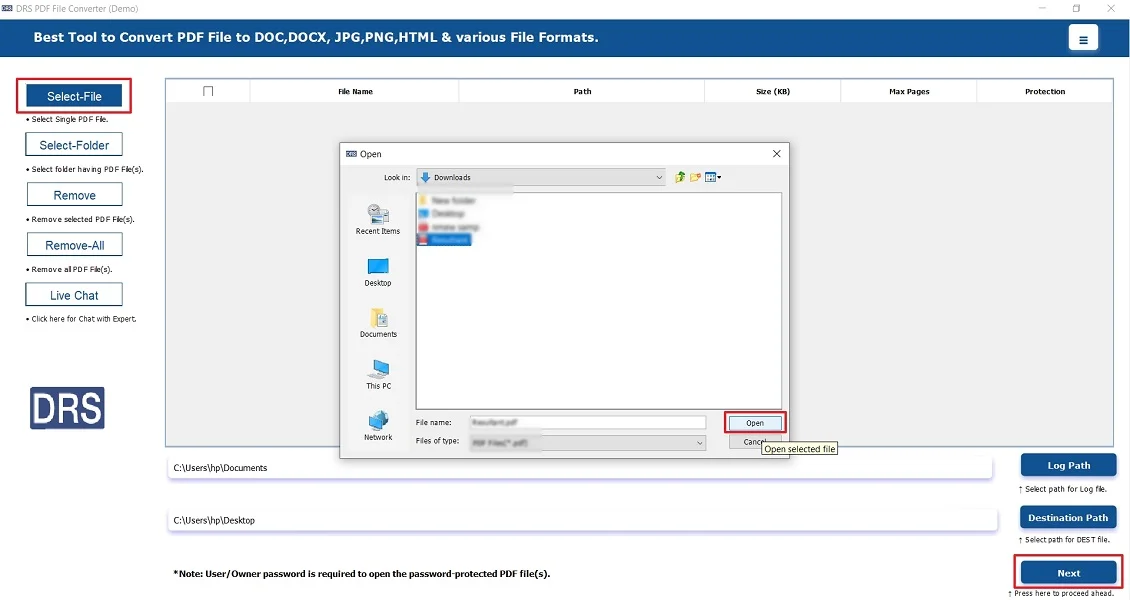Click the Next button to proceed

pos(1068,573)
